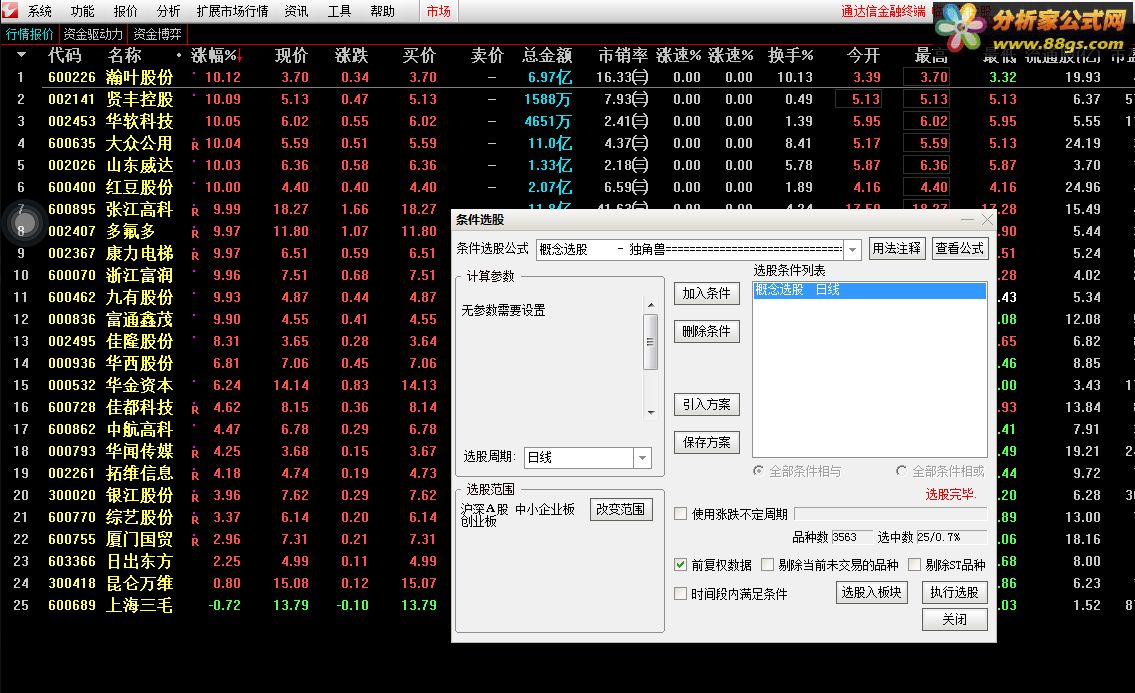
Task: Open the 资讯 menu
Action: (x=296, y=12)
